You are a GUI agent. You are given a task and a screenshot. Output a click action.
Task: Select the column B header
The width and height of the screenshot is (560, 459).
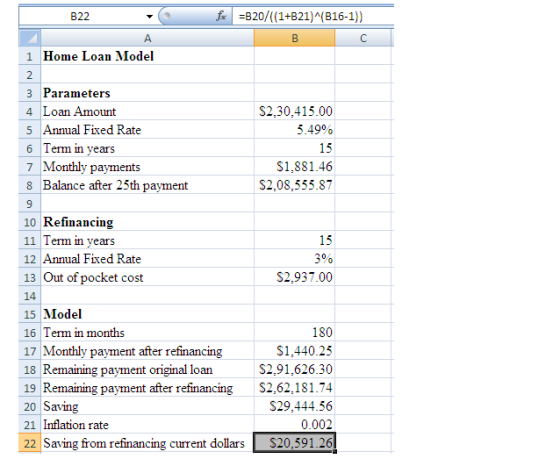[295, 38]
